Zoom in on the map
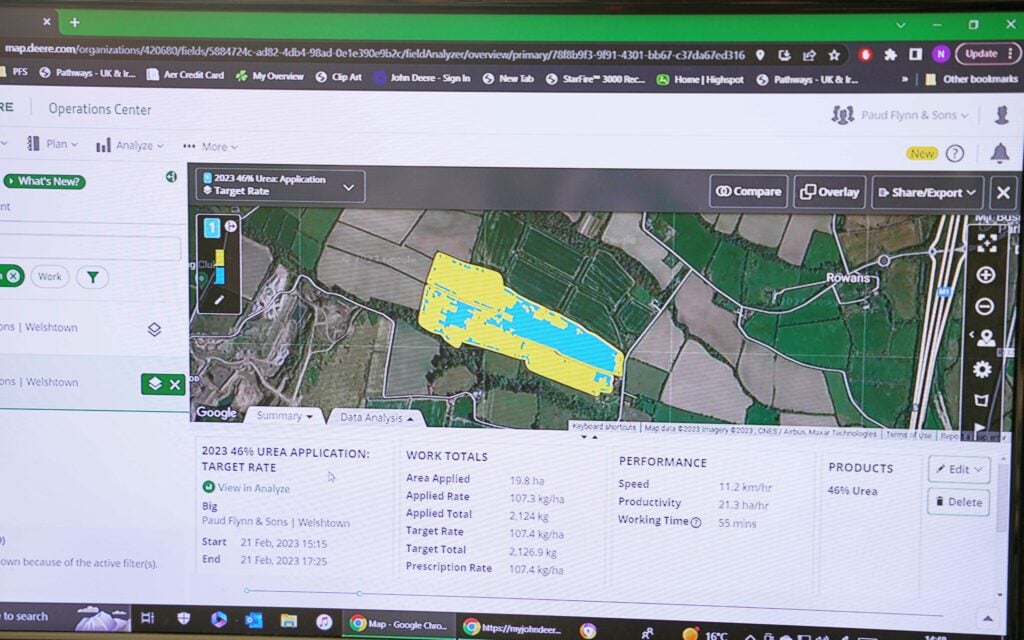Screen dimensions: 1024x640 point(984,276)
